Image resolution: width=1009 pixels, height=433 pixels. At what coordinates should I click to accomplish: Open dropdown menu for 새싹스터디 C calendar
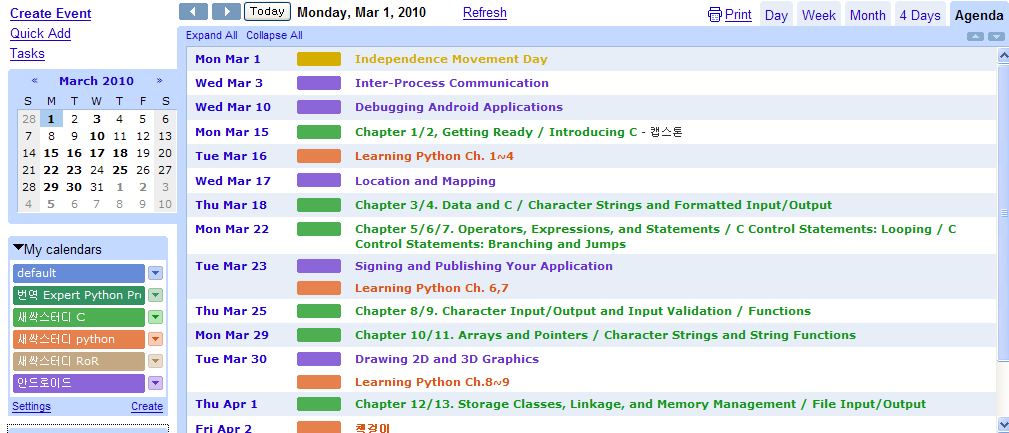(156, 317)
